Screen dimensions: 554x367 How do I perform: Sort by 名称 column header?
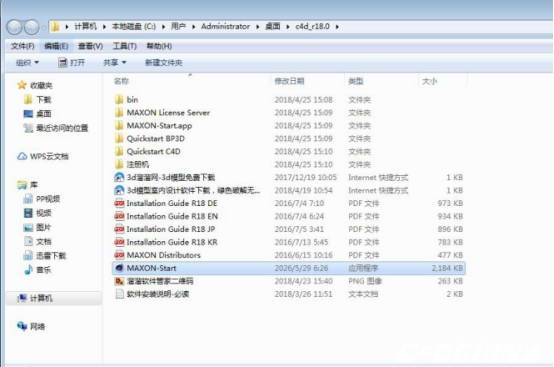pyautogui.click(x=121, y=81)
